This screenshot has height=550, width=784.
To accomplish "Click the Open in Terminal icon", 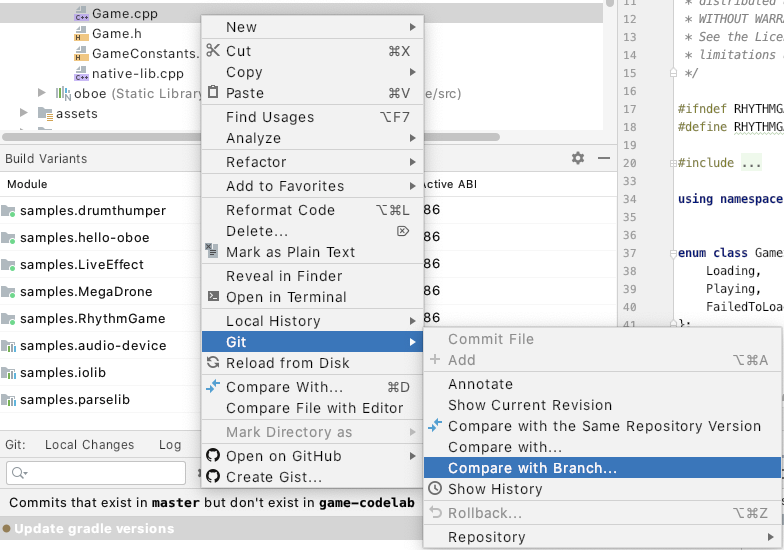I will click(212, 297).
